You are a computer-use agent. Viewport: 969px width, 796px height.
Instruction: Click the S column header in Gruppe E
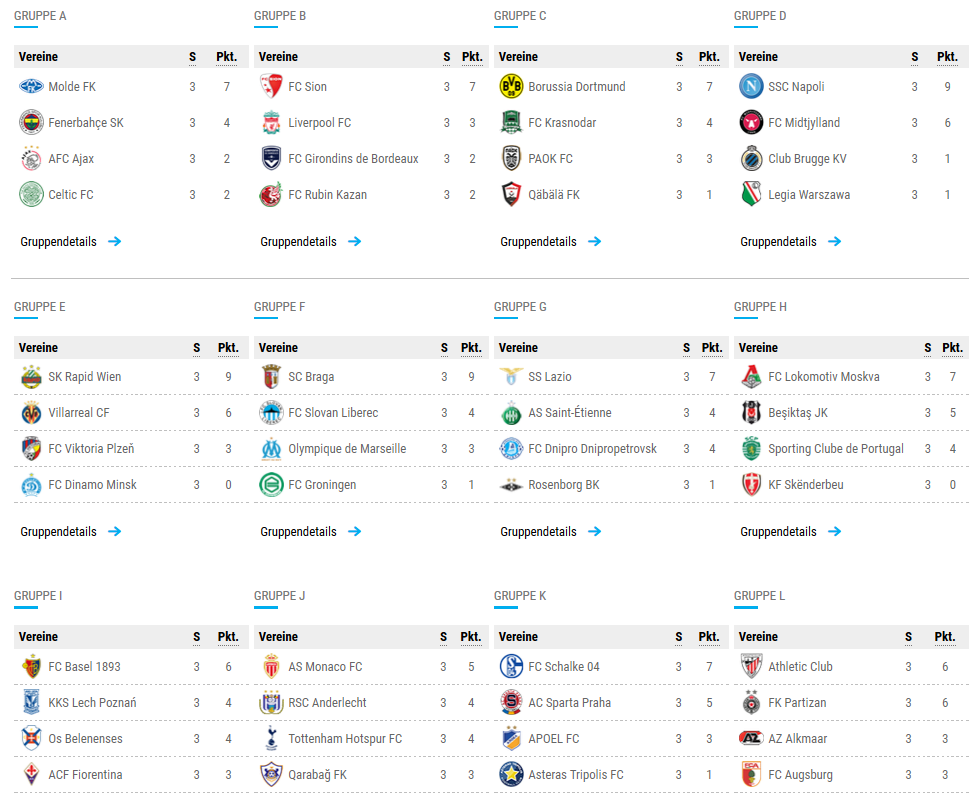197,348
